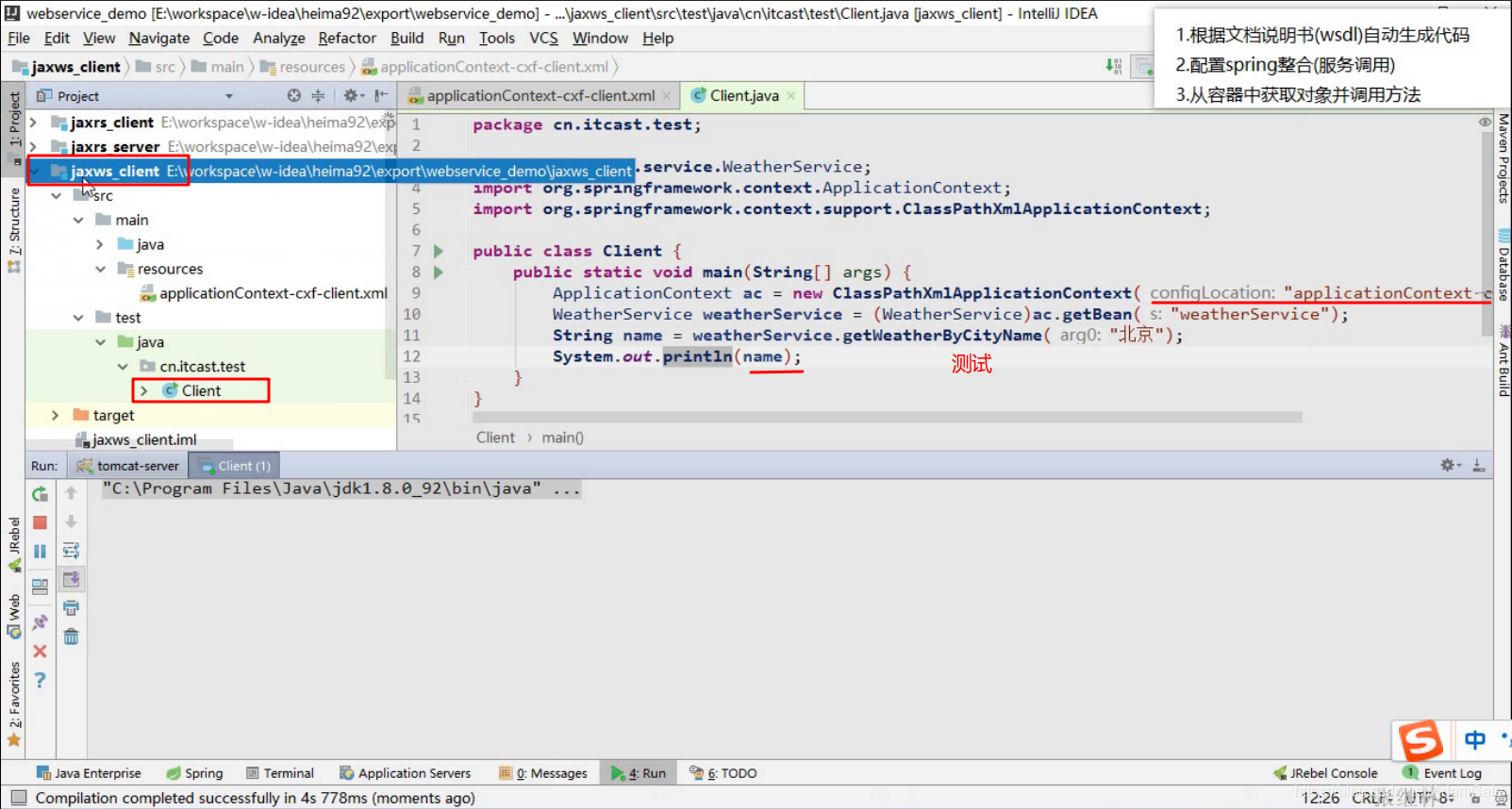Click the down stack trace arrow
This screenshot has height=809, width=1512.
click(x=71, y=521)
